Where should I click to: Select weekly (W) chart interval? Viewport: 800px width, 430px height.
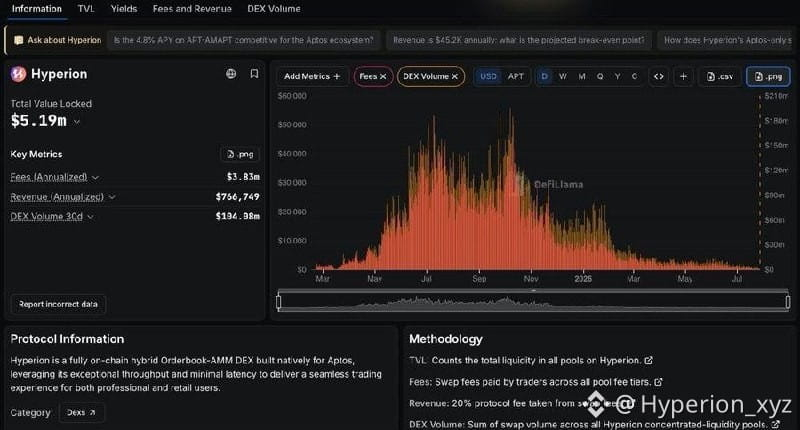tap(563, 77)
